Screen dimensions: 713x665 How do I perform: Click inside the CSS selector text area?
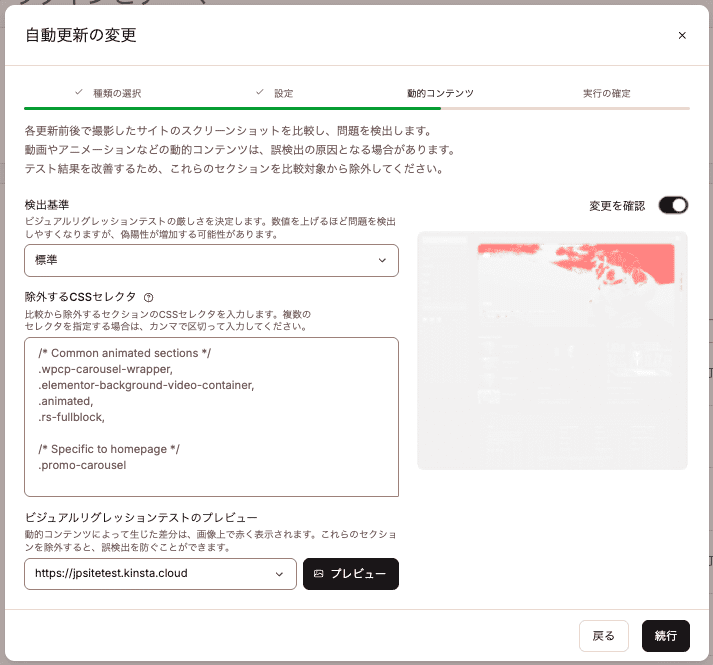(211, 417)
